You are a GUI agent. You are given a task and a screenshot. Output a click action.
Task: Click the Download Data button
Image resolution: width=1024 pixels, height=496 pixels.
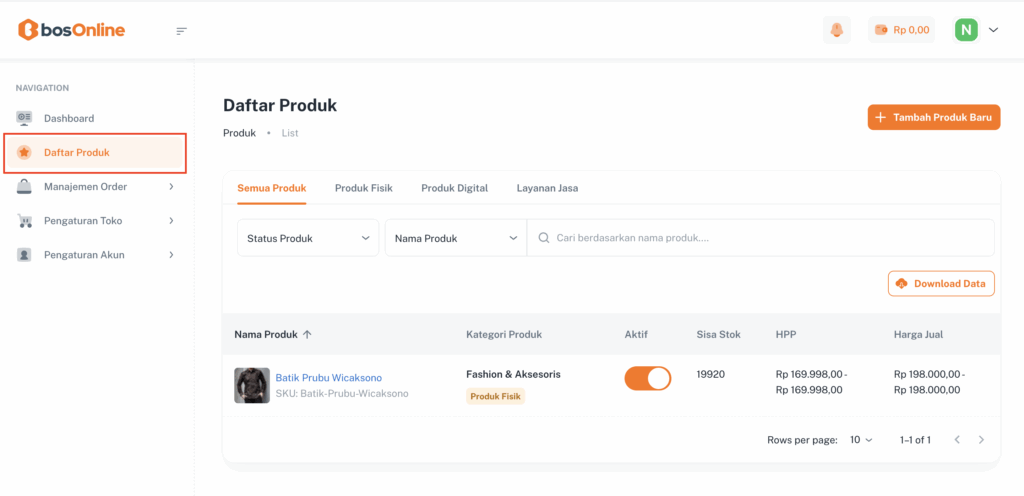pos(941,284)
